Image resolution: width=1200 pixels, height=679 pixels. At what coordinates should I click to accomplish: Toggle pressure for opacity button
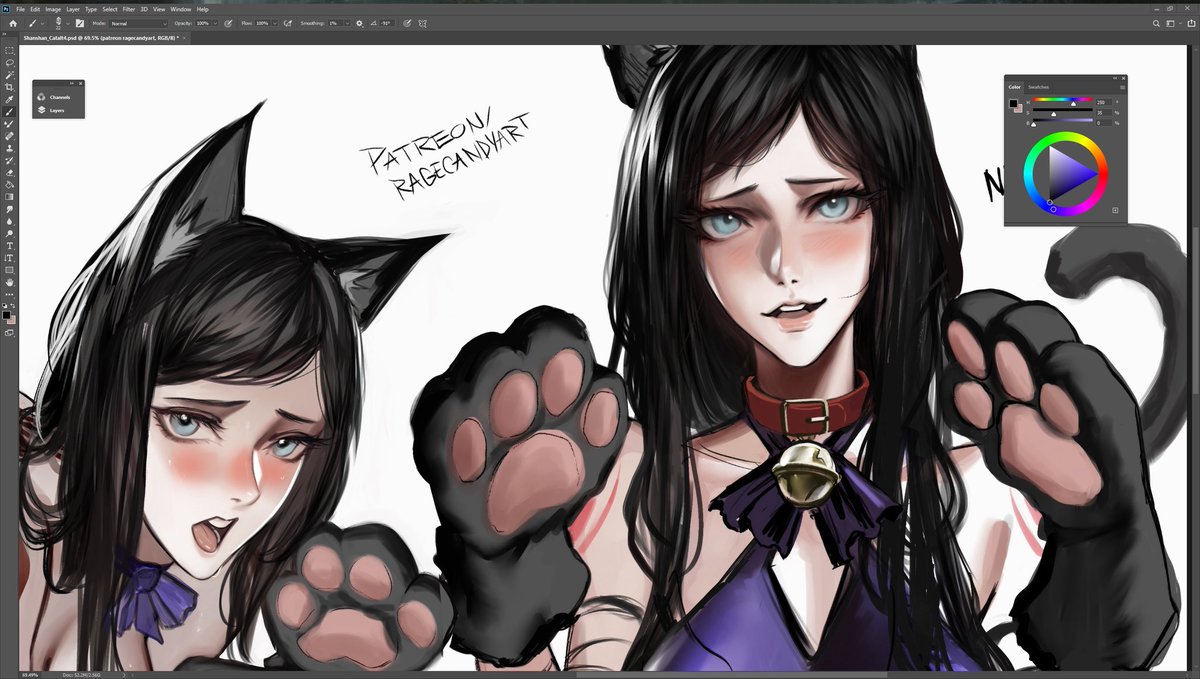(x=228, y=23)
